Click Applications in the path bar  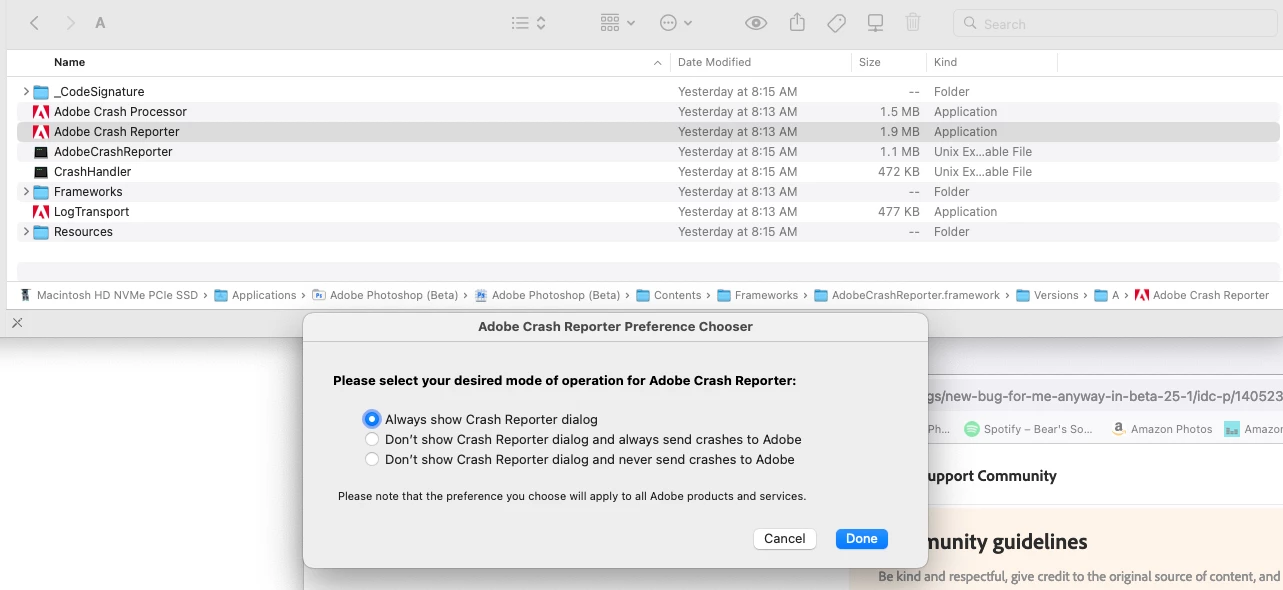click(264, 295)
